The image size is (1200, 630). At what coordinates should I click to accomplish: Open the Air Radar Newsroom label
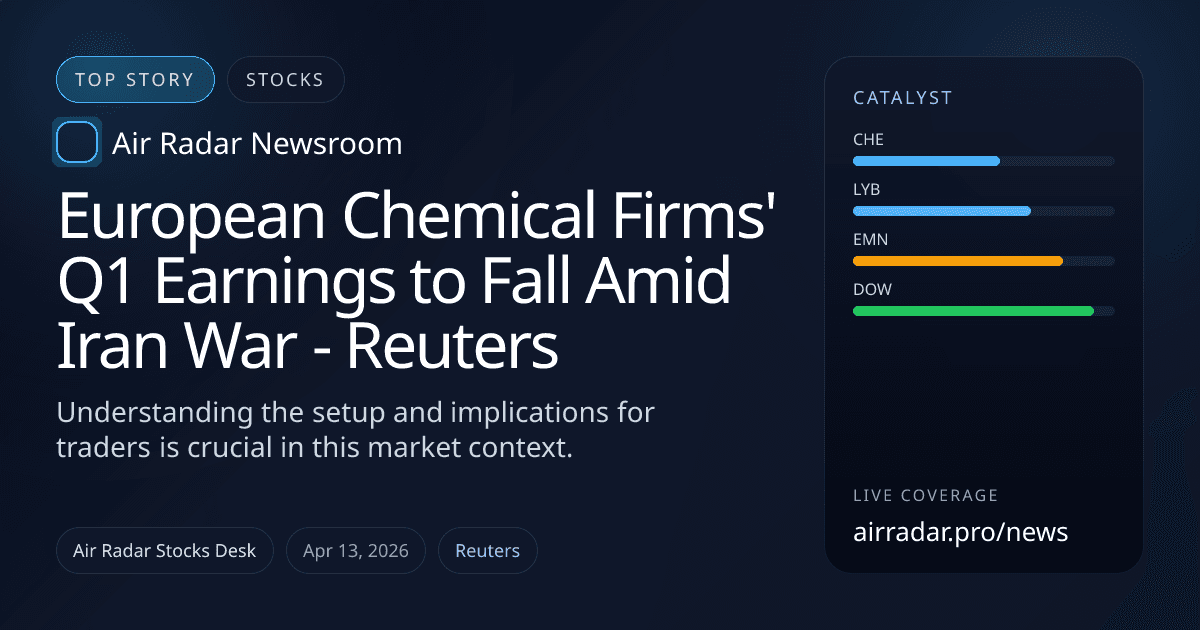click(257, 144)
